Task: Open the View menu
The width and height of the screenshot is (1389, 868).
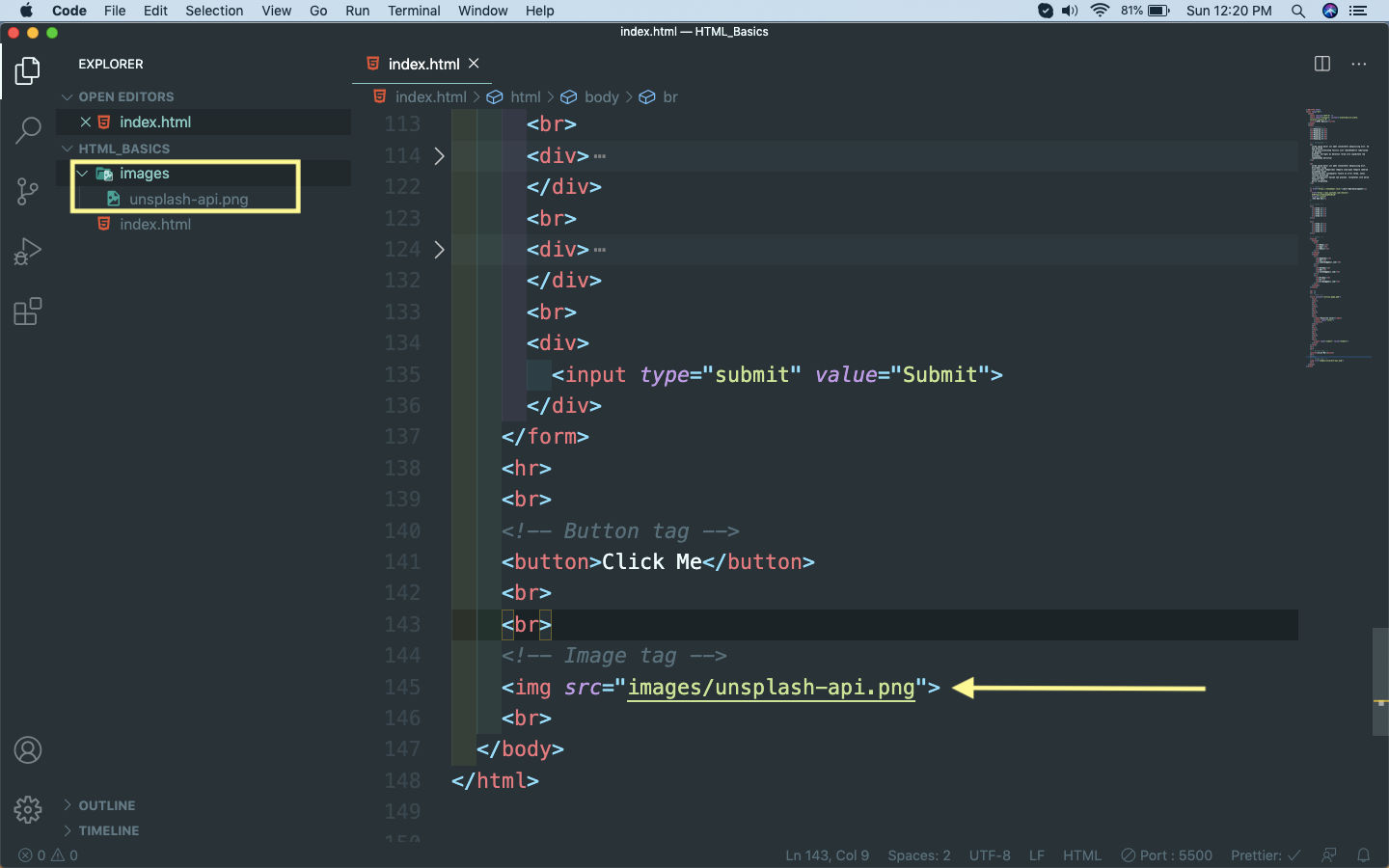Action: pos(276,11)
